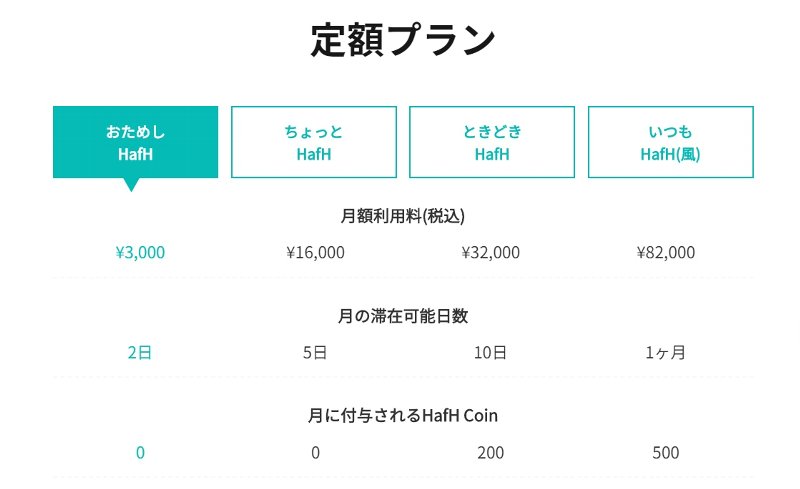The image size is (800, 489).
Task: Switch to the ちょっと HafH plan tab
Action: pos(314,142)
